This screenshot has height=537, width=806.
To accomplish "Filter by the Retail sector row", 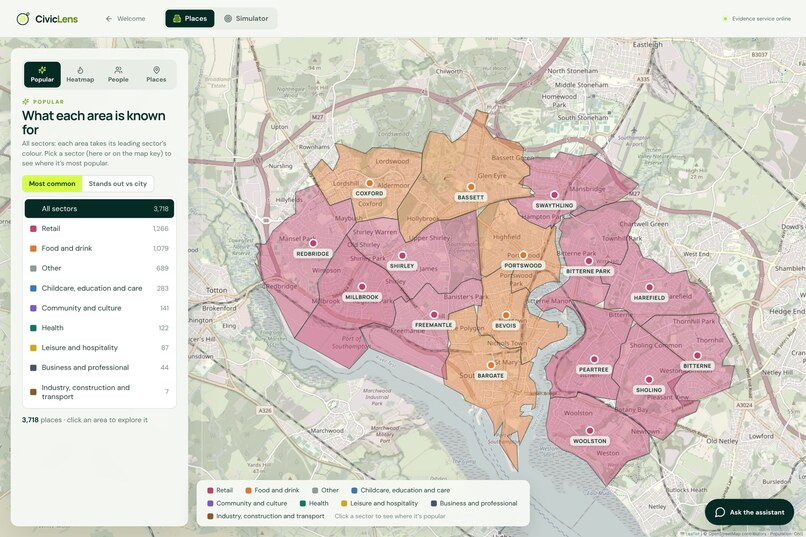I will pos(99,229).
